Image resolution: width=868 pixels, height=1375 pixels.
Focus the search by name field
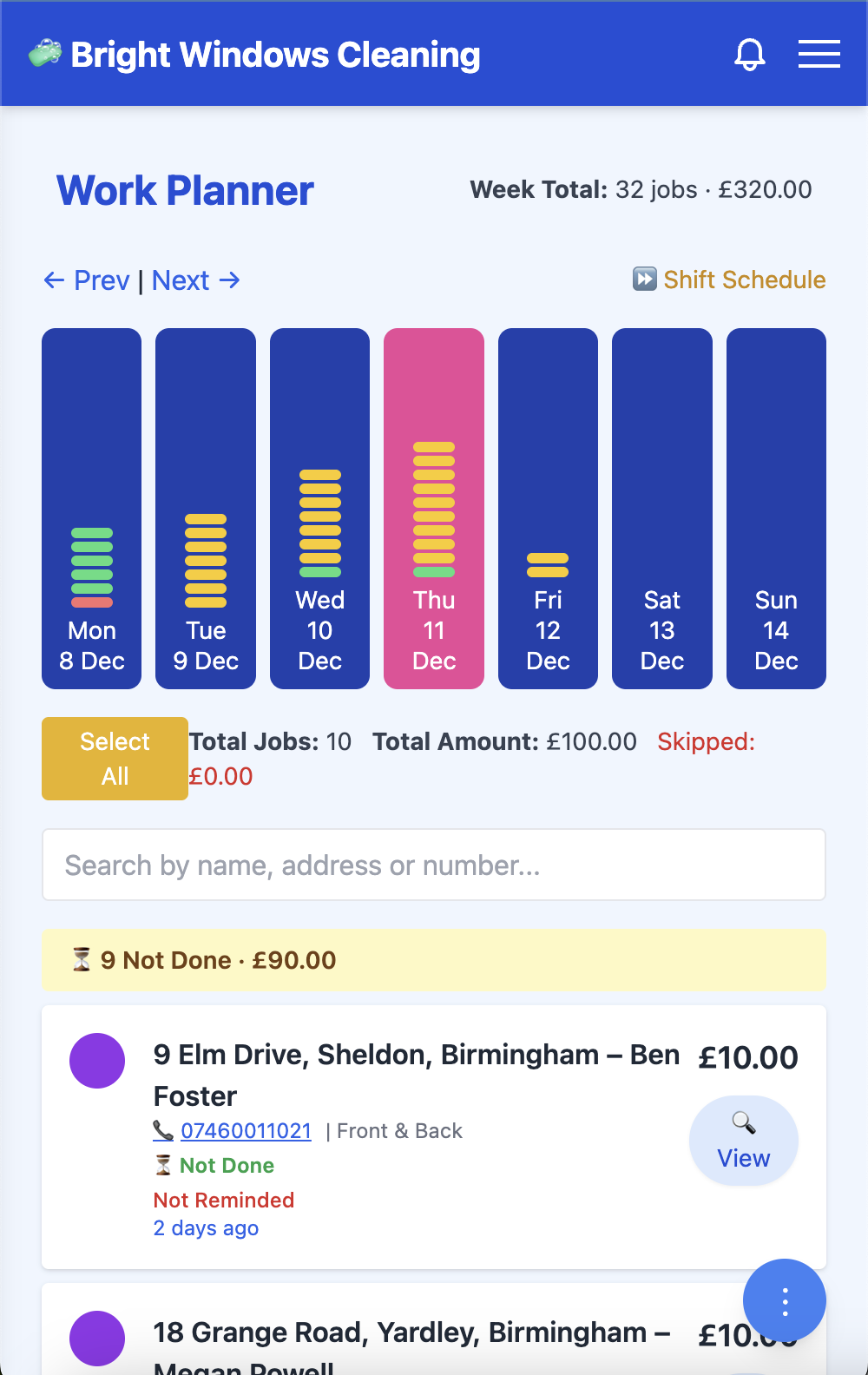pyautogui.click(x=434, y=865)
